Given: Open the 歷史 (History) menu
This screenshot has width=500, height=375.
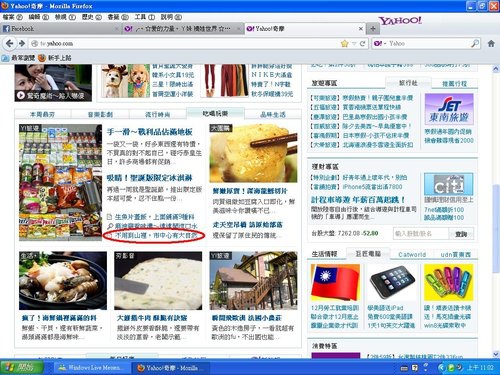Looking at the screenshot, I should [92, 17].
